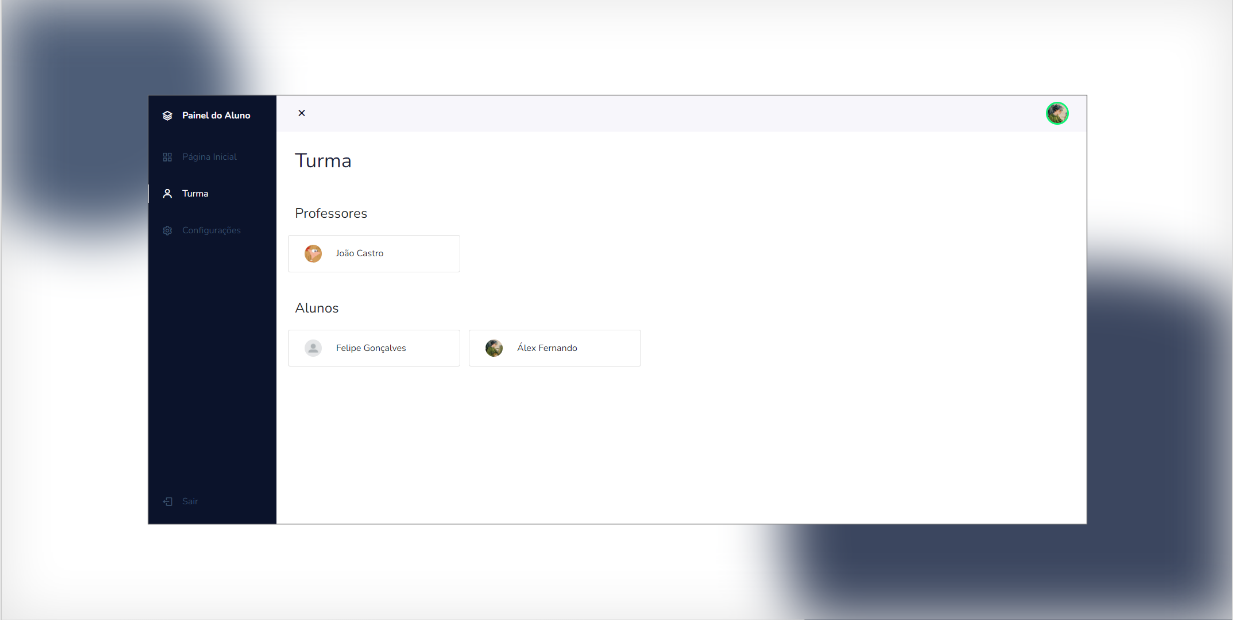Open the user profile avatar in top bar
Viewport: 1233px width, 620px height.
[1057, 113]
